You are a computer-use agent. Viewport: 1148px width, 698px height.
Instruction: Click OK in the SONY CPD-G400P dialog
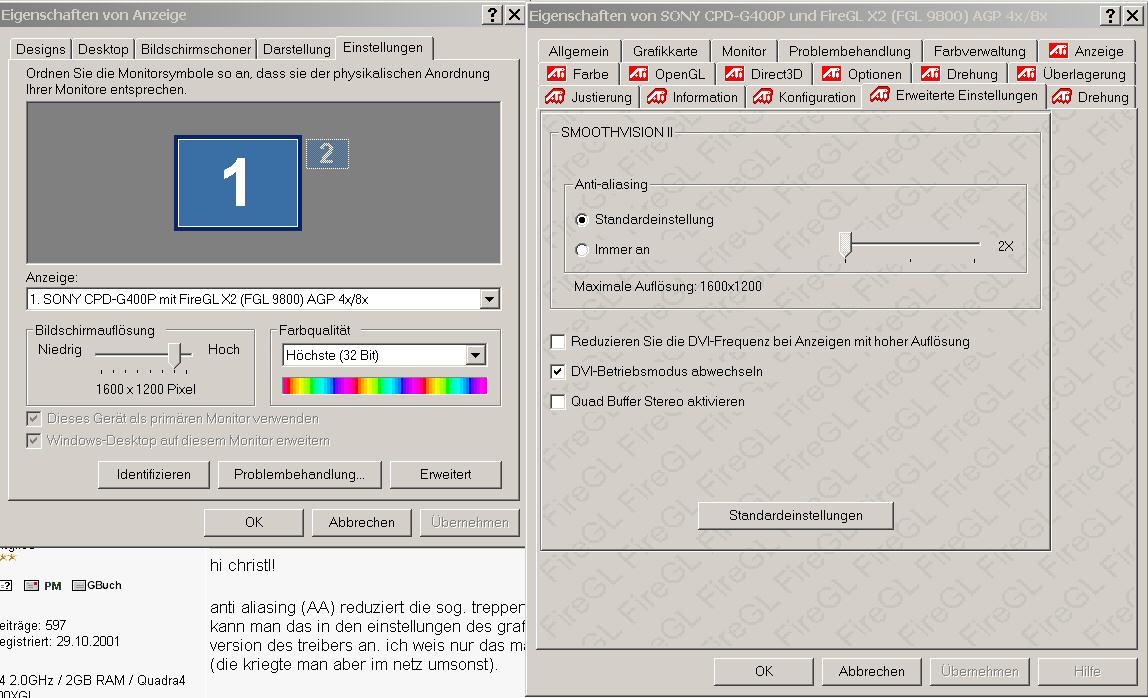(x=764, y=672)
